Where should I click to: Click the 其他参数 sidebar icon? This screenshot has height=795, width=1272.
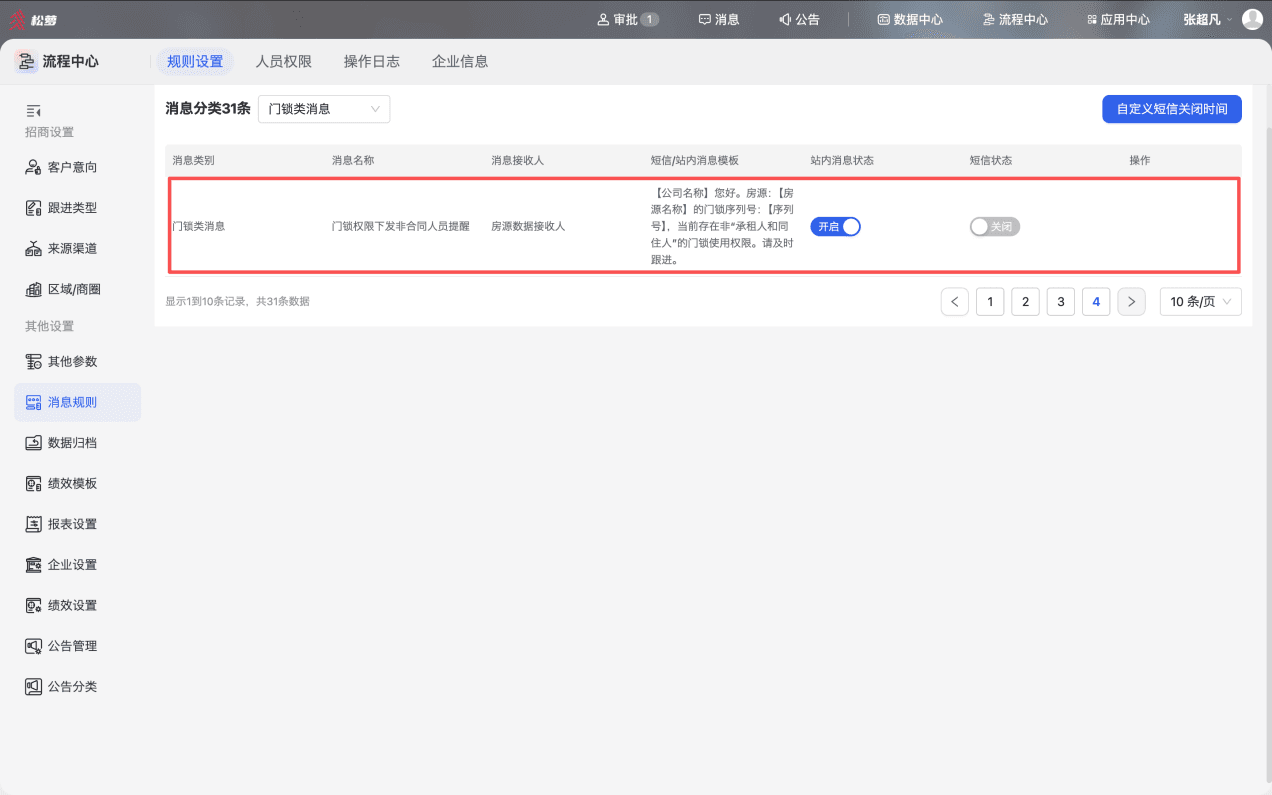click(x=33, y=362)
